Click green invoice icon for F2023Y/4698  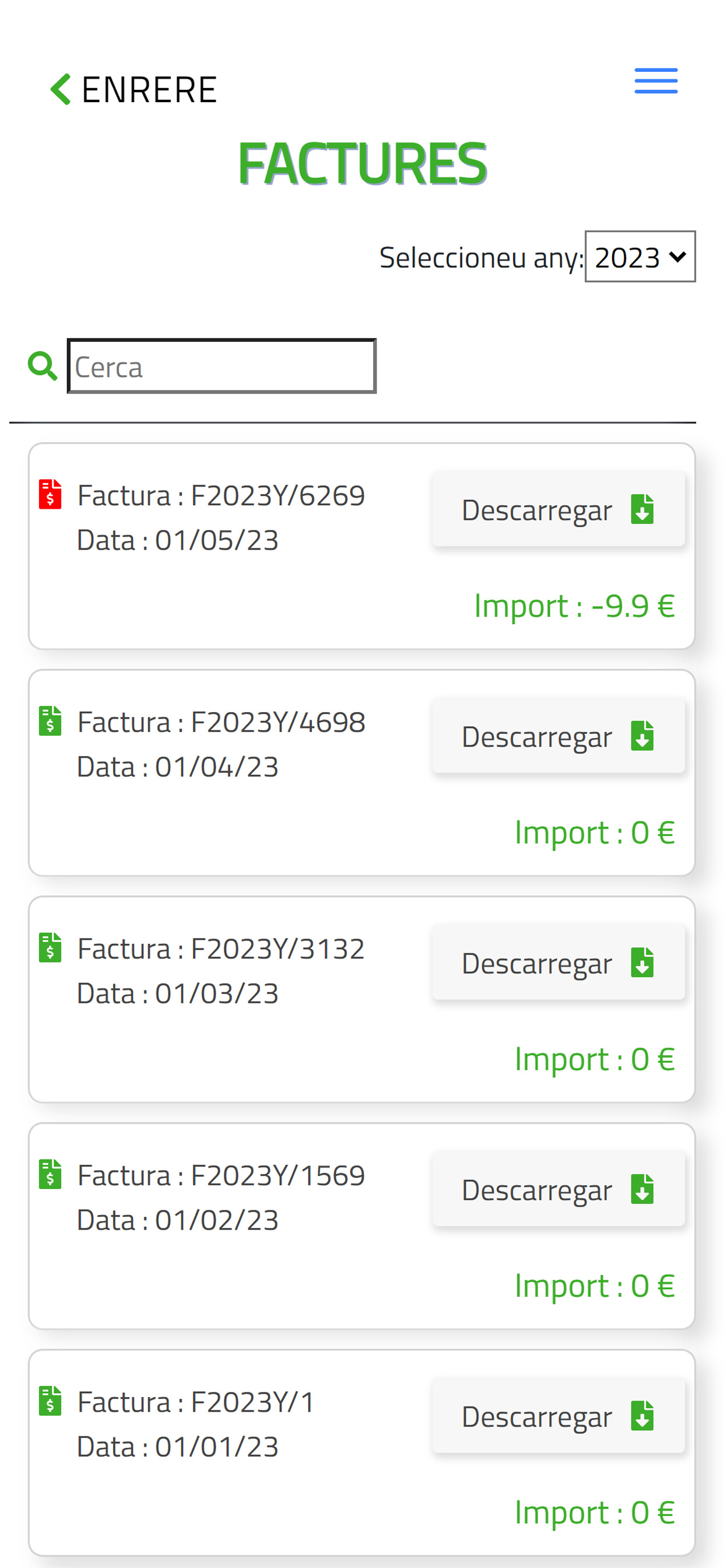[x=51, y=720]
